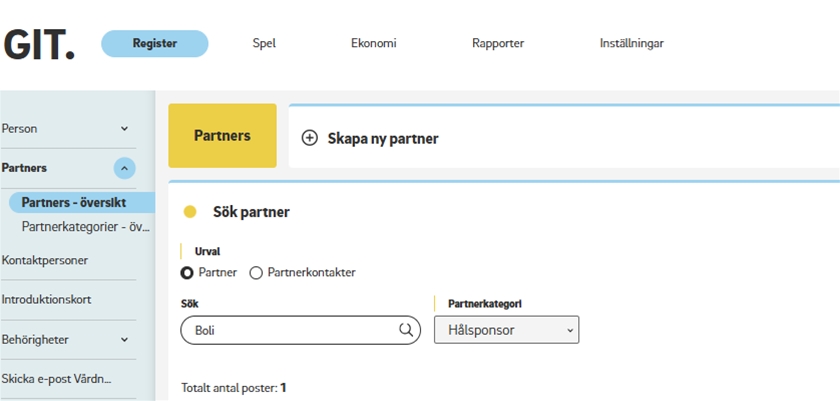Click the magnifying glass search icon

406,330
